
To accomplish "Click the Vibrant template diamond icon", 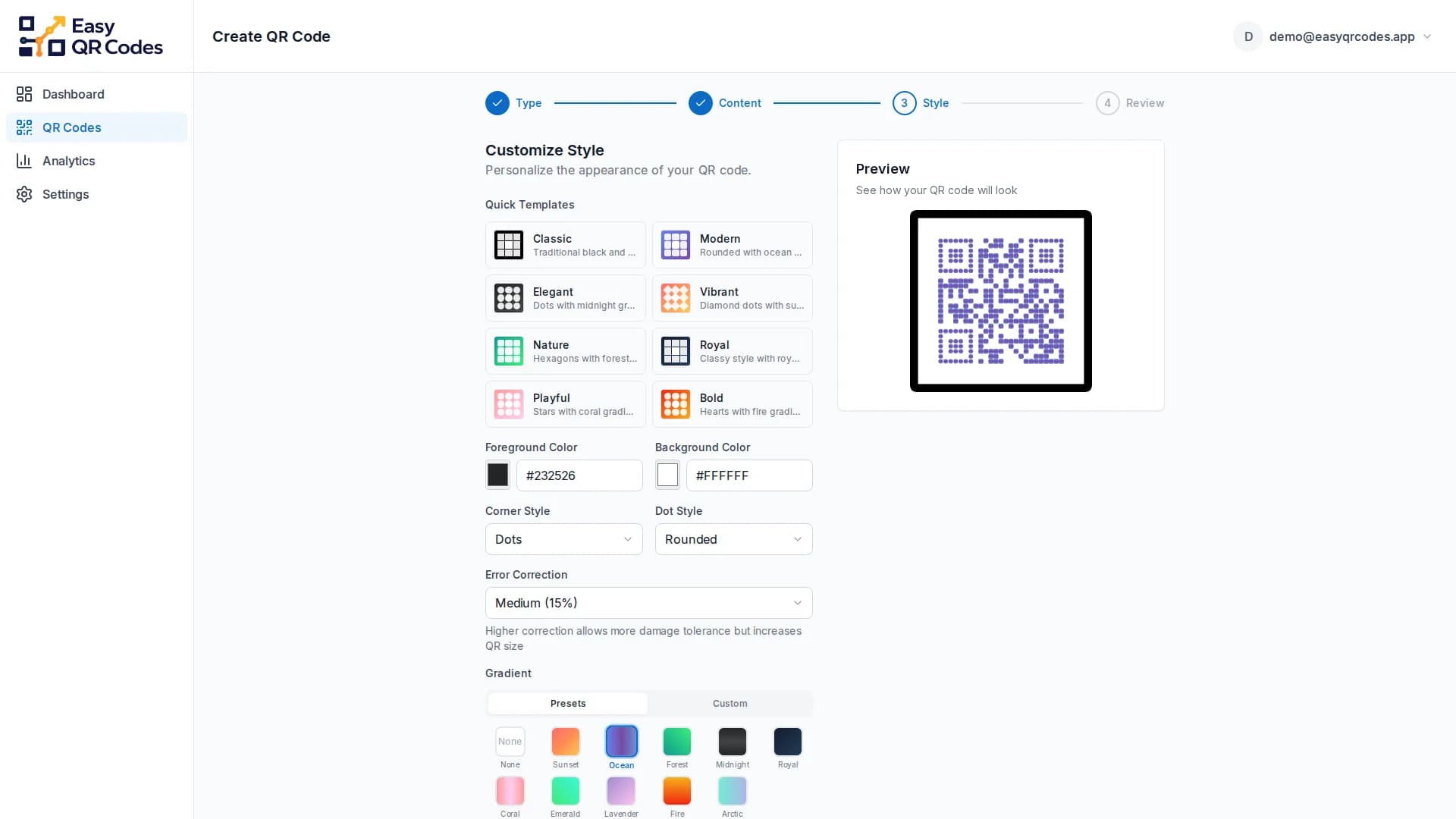I will coord(676,298).
